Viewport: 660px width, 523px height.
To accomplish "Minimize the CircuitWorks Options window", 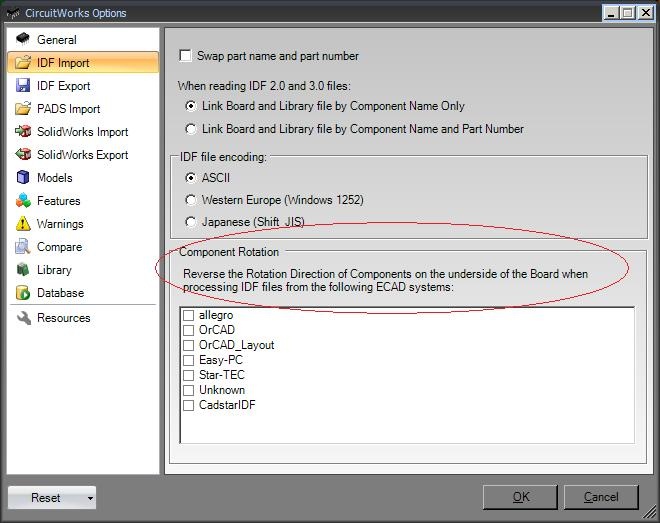I will tap(612, 13).
